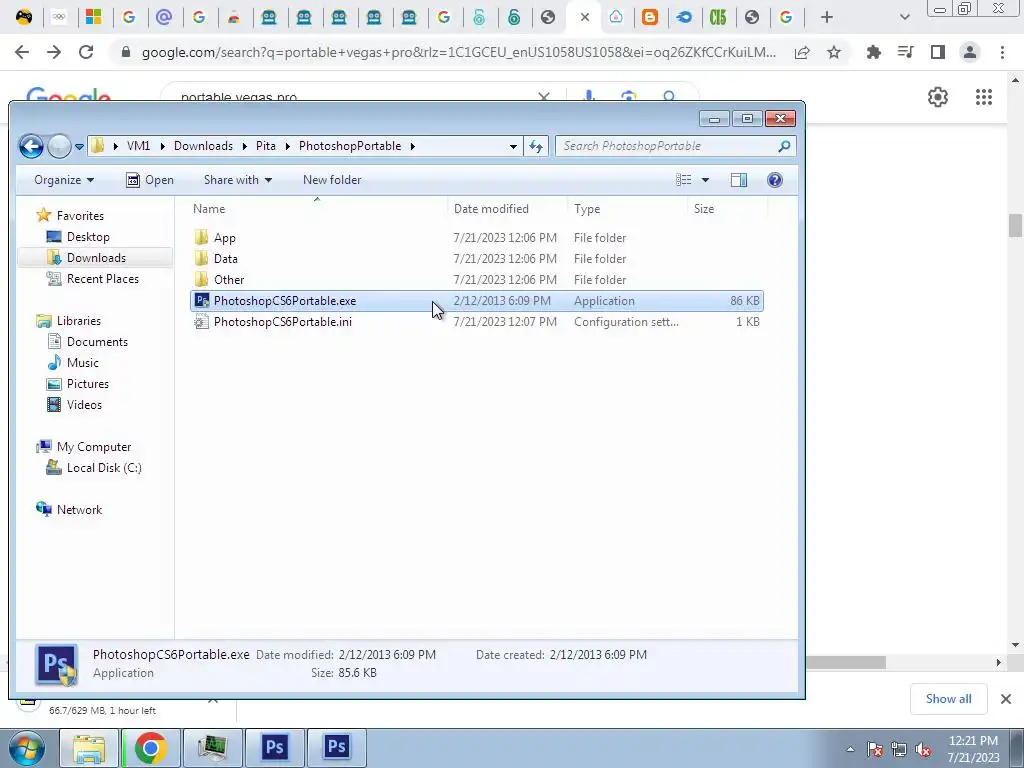Open Google apps grid
Image resolution: width=1024 pixels, height=768 pixels.
tap(984, 97)
